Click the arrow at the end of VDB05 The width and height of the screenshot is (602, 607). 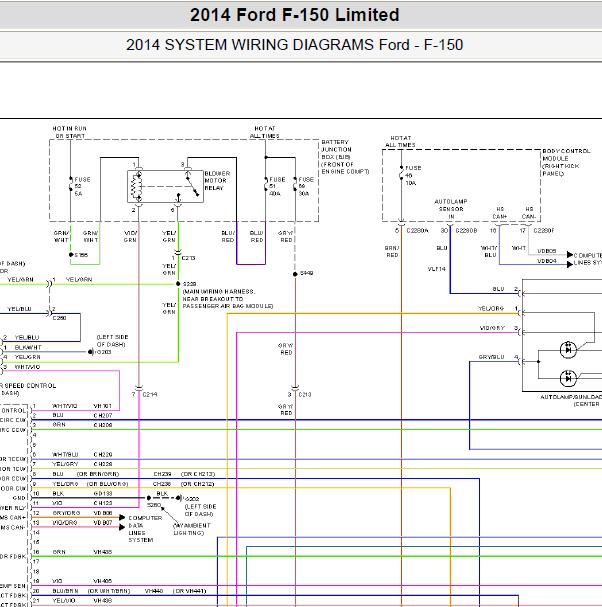tap(570, 255)
